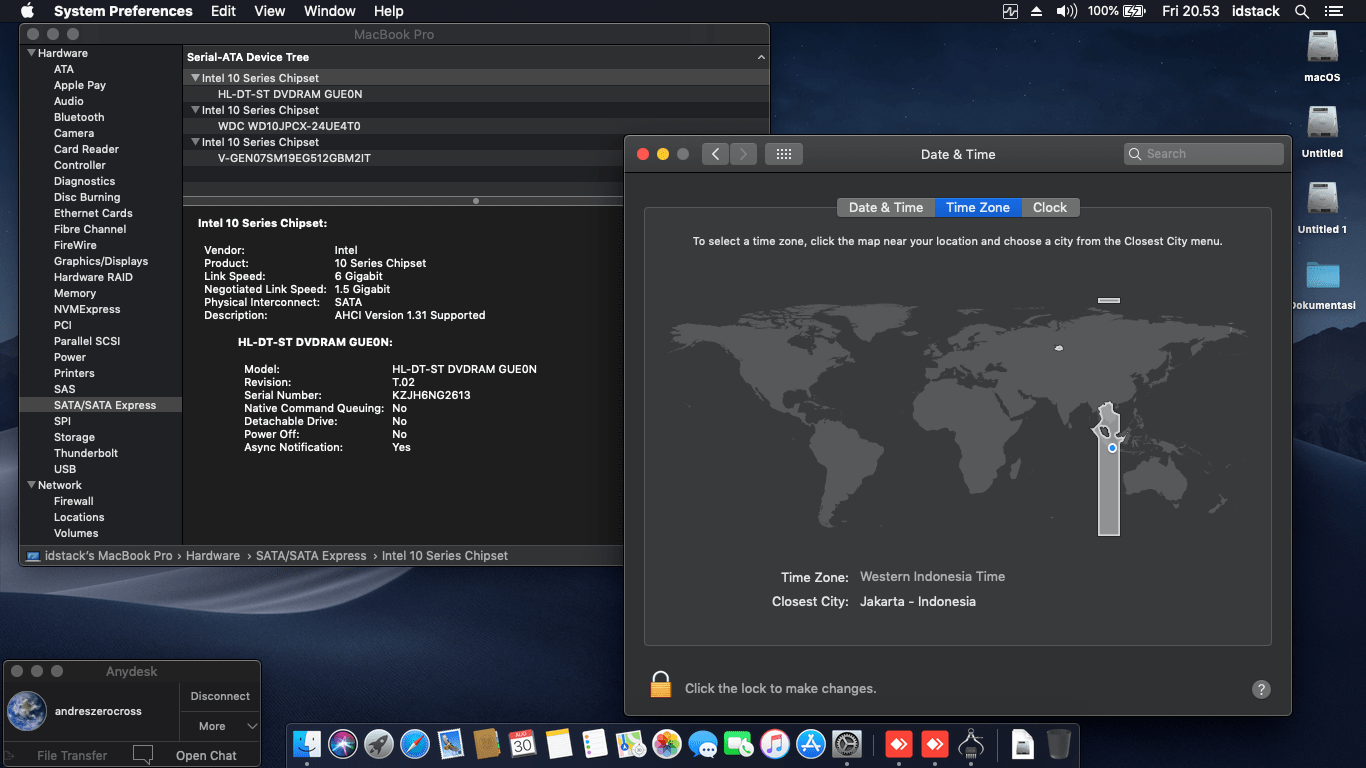The width and height of the screenshot is (1366, 768).
Task: Go back in Date & Time toolbar
Action: [x=715, y=154]
